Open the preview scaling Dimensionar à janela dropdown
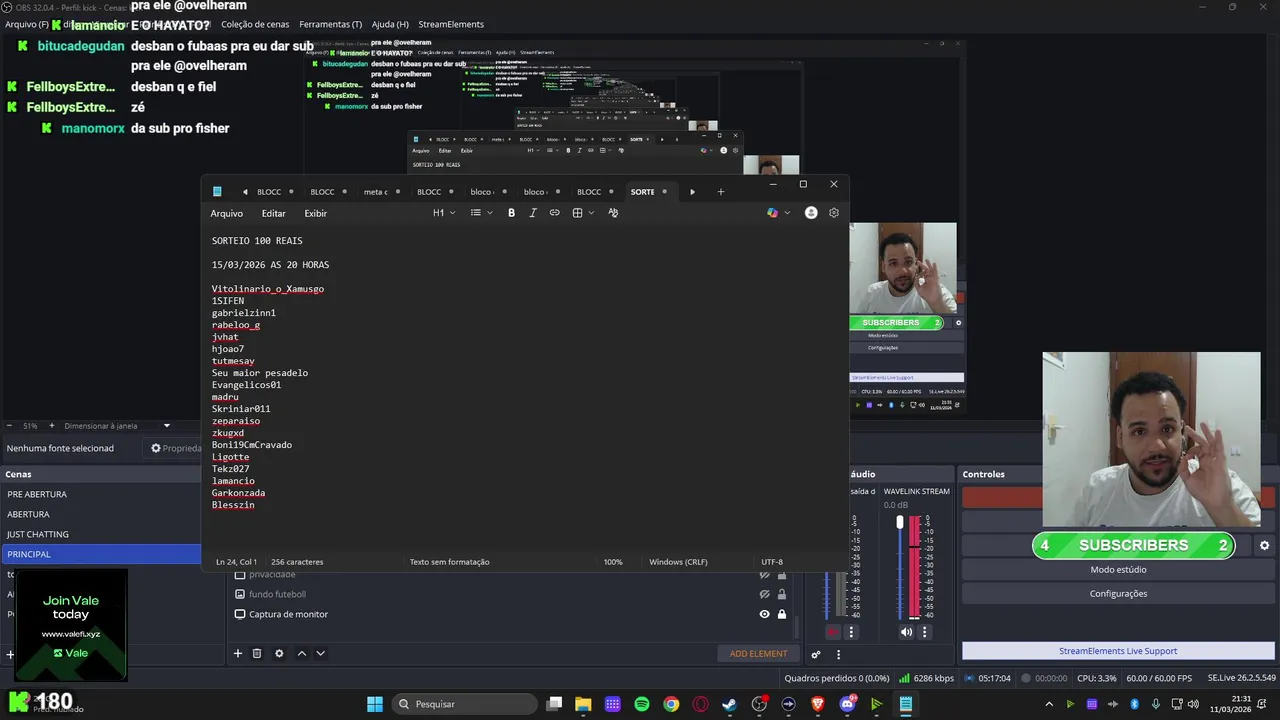 click(116, 426)
